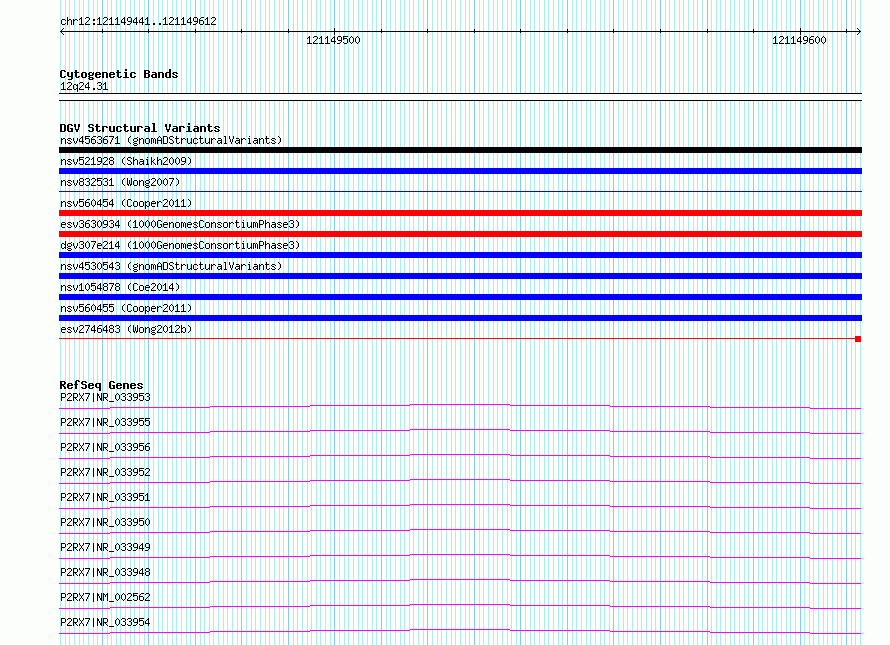Select transcript P2RX7|NM_002562
This screenshot has width=890, height=645.
105,597
